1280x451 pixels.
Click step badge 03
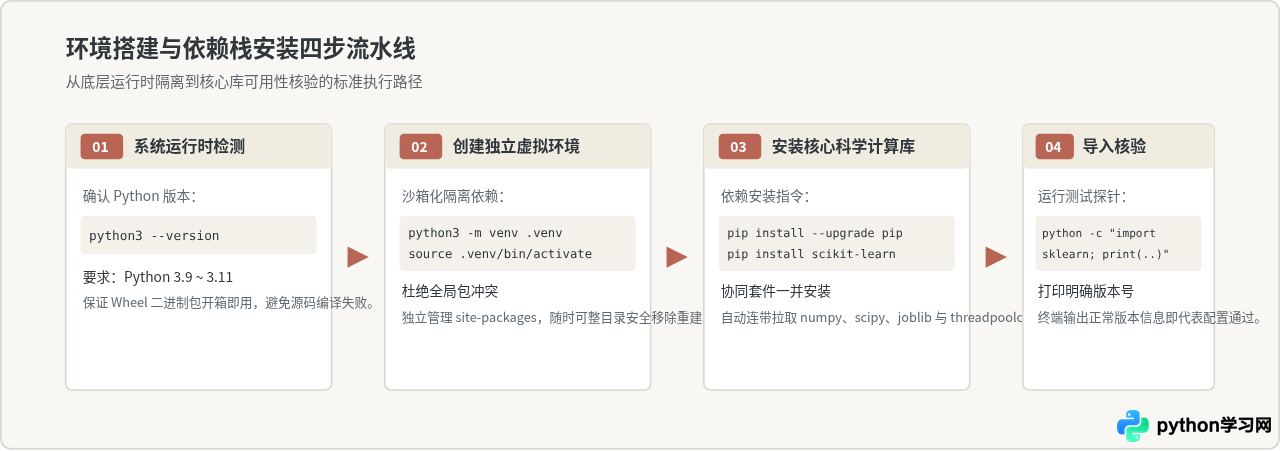point(739,147)
